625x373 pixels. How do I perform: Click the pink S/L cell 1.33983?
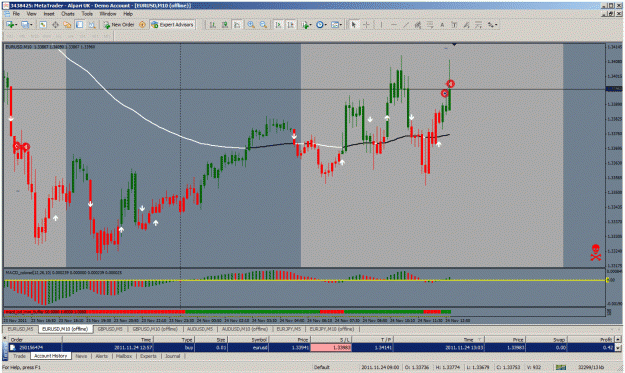[x=331, y=348]
